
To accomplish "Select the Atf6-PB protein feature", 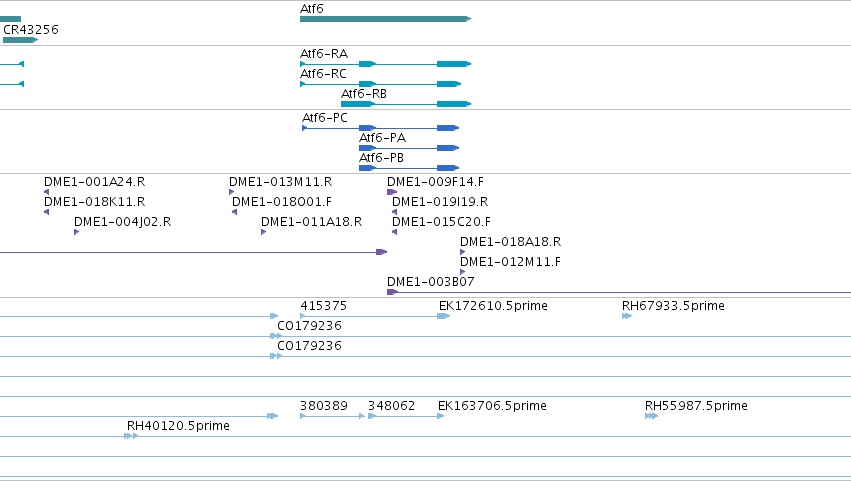I will tap(409, 168).
